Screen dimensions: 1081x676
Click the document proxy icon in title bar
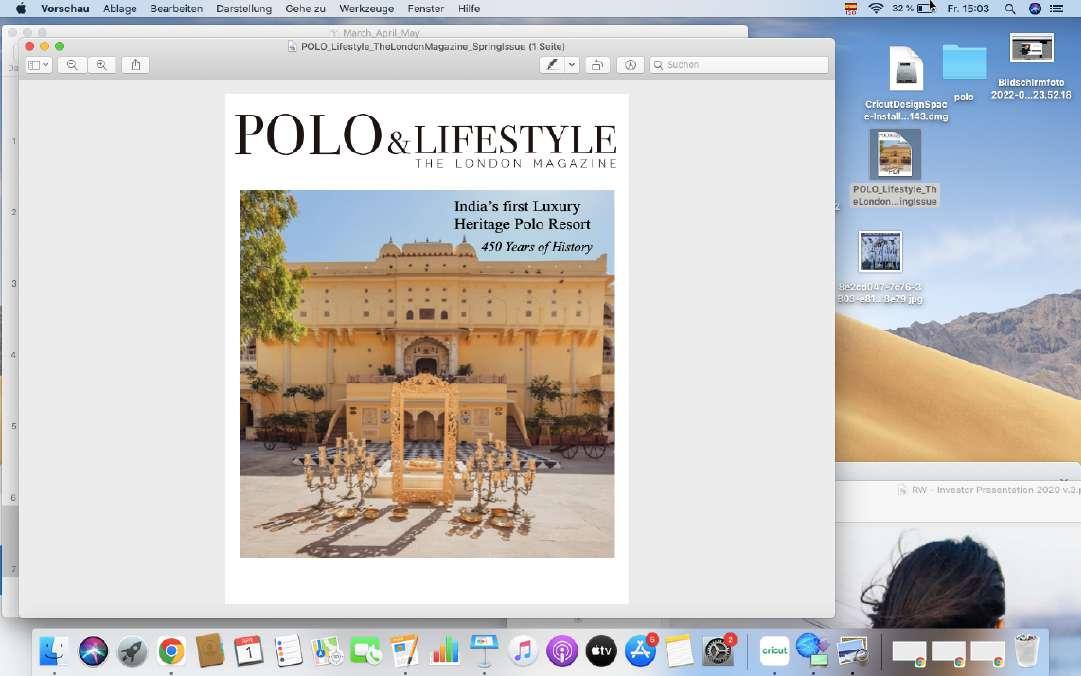[292, 46]
